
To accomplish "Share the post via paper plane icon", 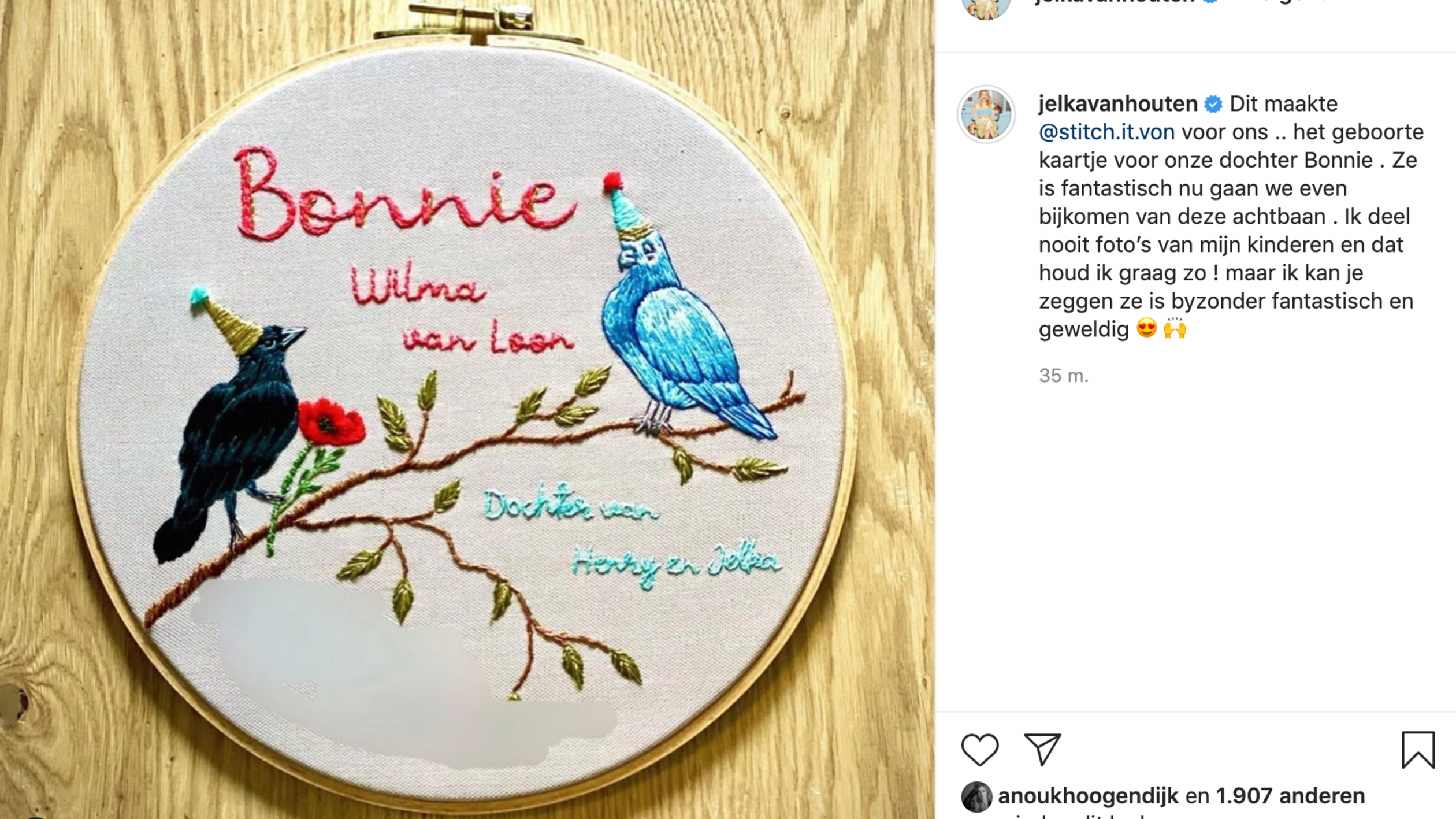I will click(x=1042, y=750).
